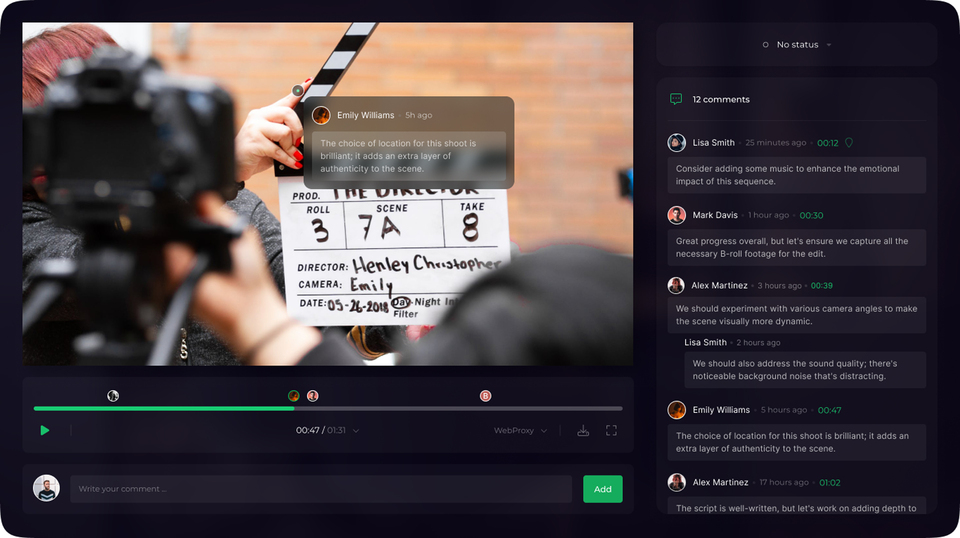Viewport: 960px width, 538px height.
Task: Jump to timestamp 00:12 link
Action: [827, 143]
